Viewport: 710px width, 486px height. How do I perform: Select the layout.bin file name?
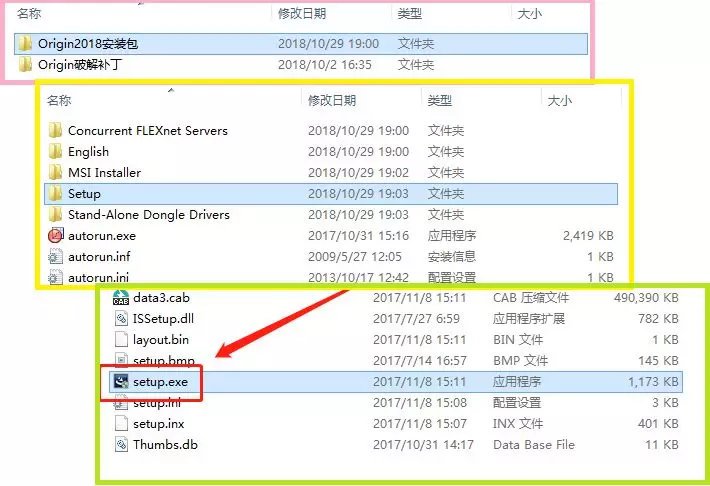coord(161,340)
